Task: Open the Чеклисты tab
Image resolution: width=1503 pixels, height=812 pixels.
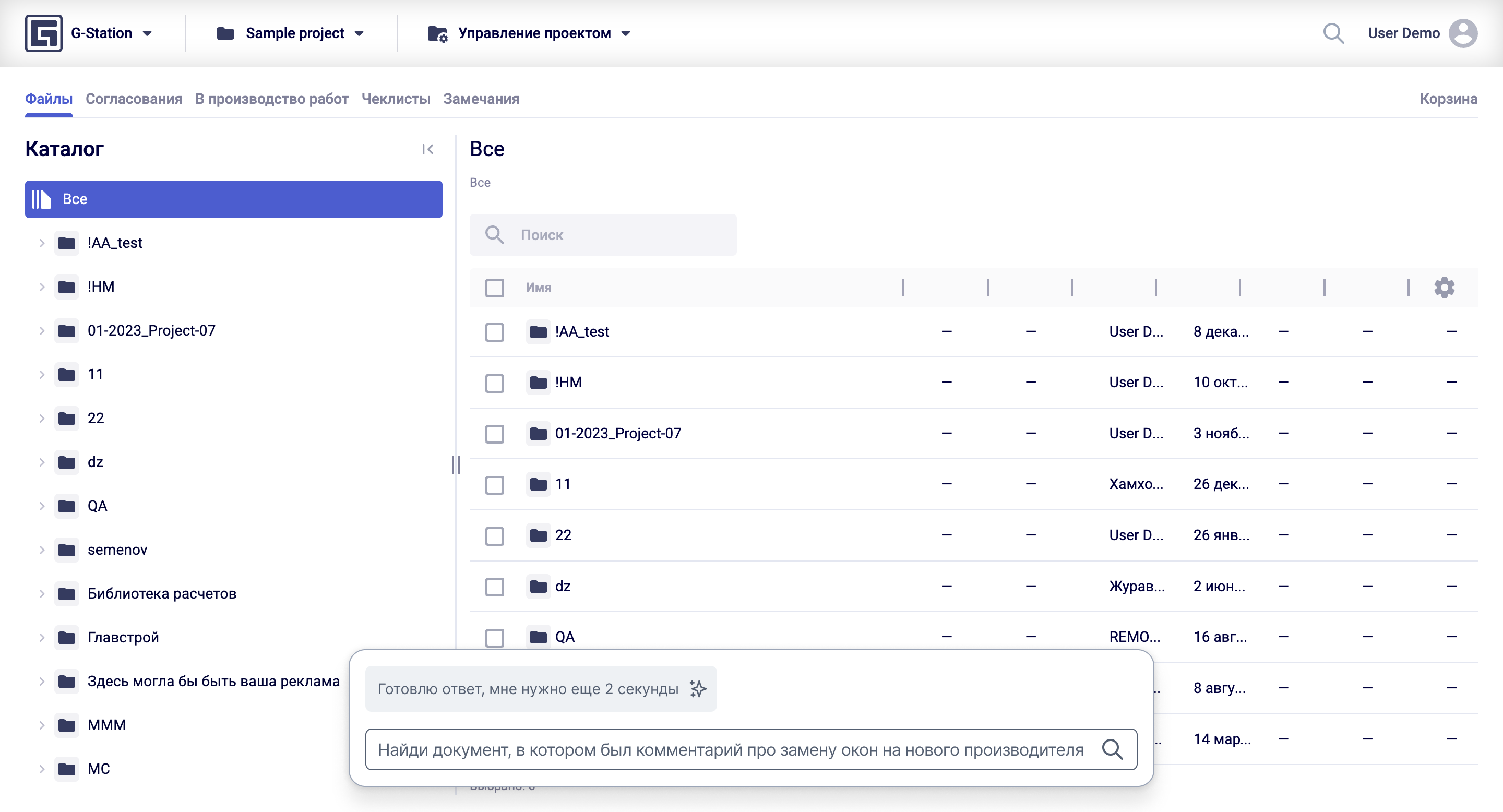Action: pyautogui.click(x=396, y=99)
